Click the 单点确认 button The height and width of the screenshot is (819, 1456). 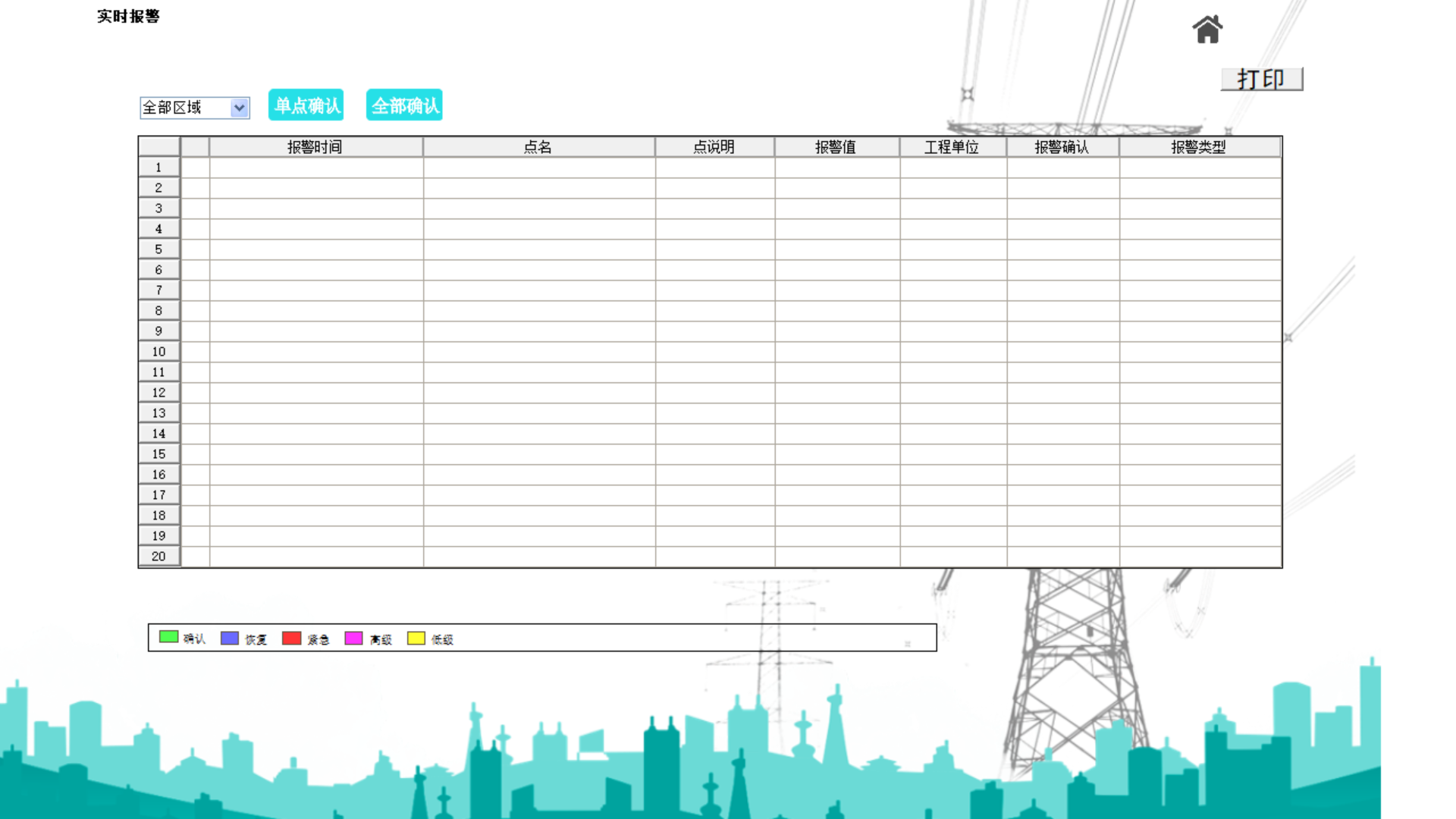[306, 105]
